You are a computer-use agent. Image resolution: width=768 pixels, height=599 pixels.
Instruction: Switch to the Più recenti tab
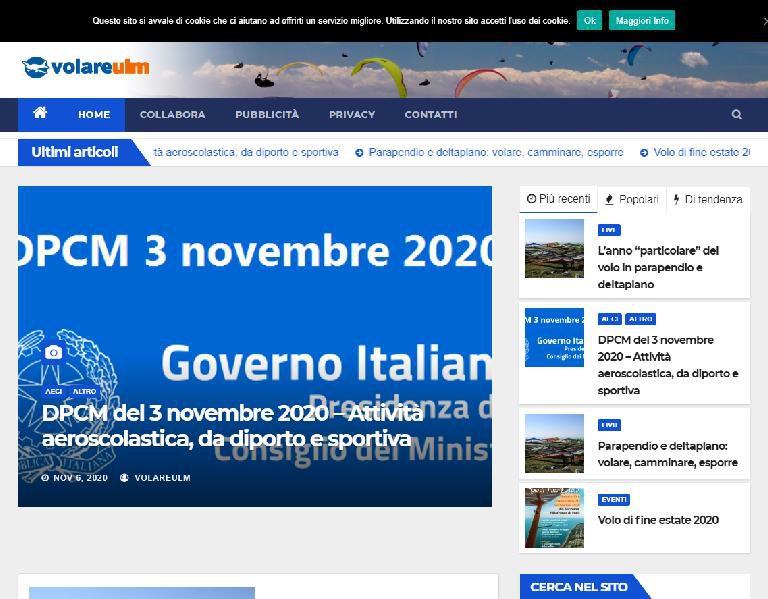coord(558,199)
